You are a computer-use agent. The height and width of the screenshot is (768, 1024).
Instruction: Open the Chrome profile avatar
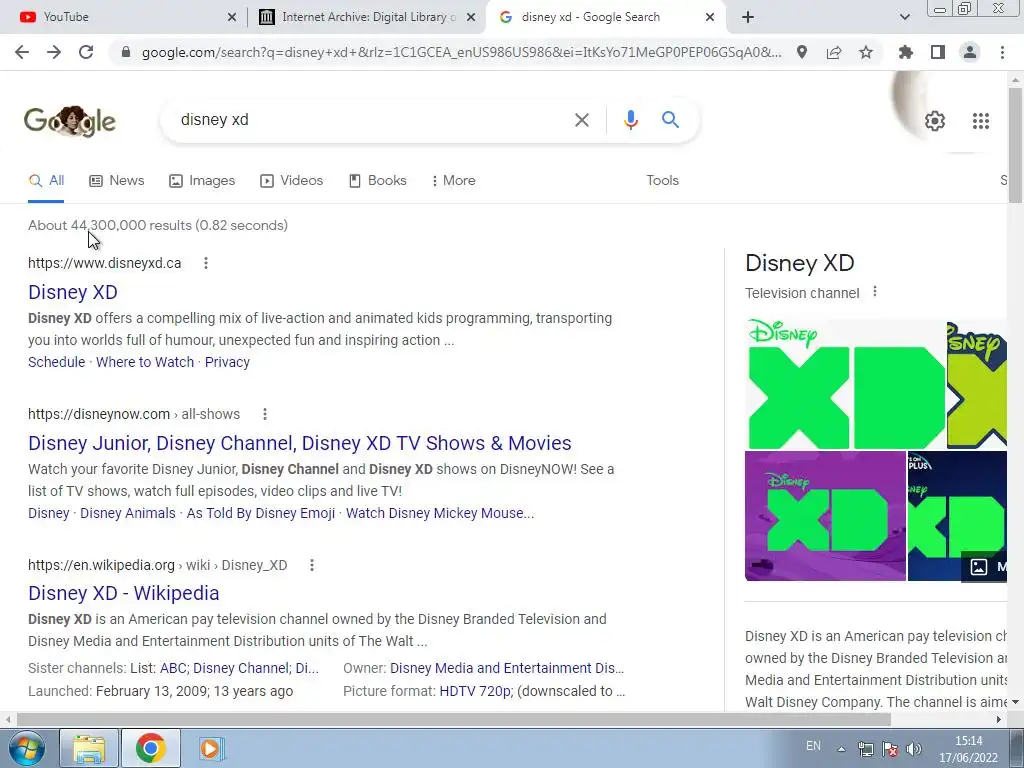tap(970, 52)
